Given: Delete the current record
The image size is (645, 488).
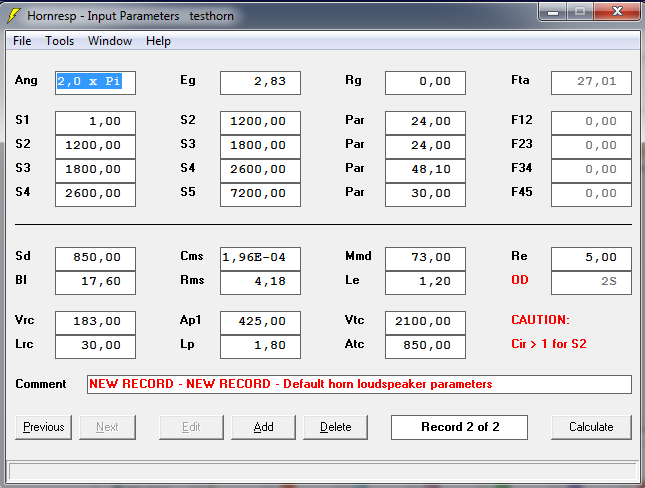Looking at the screenshot, I should 336,427.
